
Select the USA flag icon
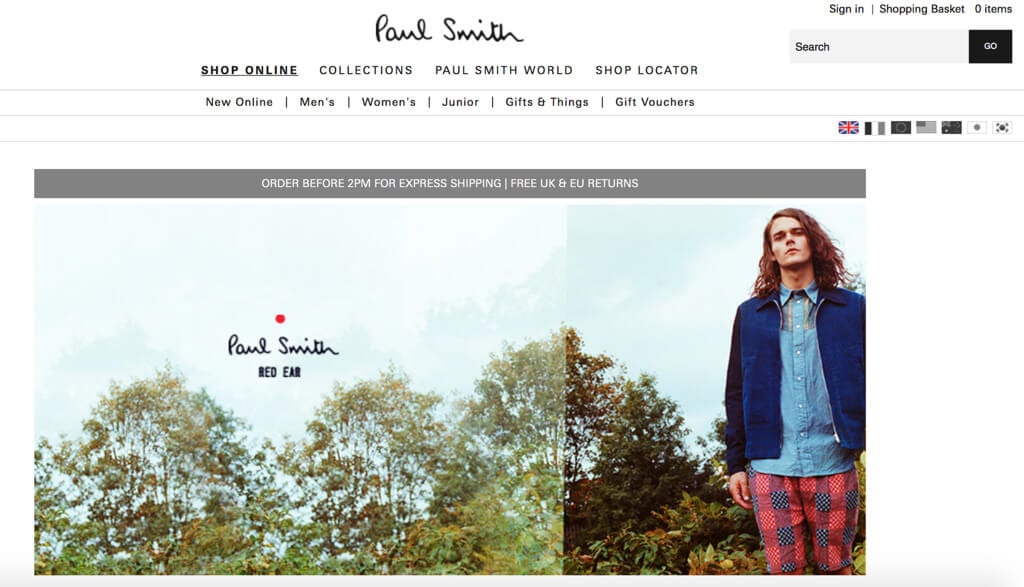pyautogui.click(x=926, y=127)
